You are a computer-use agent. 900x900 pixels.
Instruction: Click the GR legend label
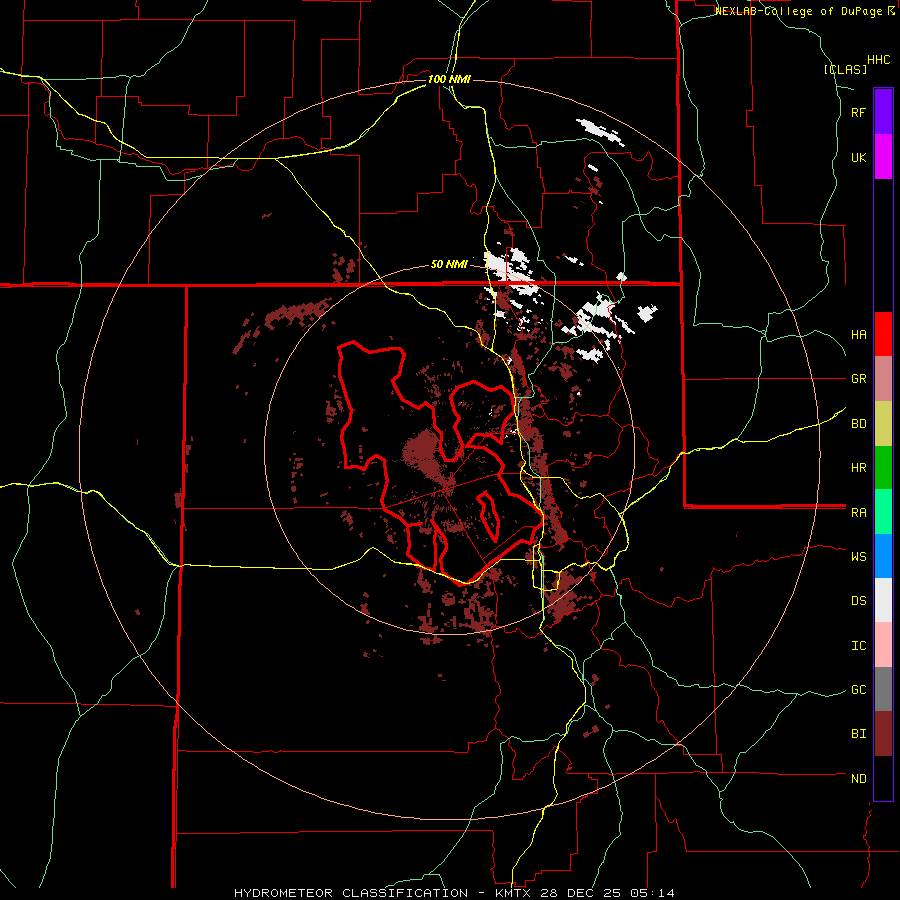(858, 379)
